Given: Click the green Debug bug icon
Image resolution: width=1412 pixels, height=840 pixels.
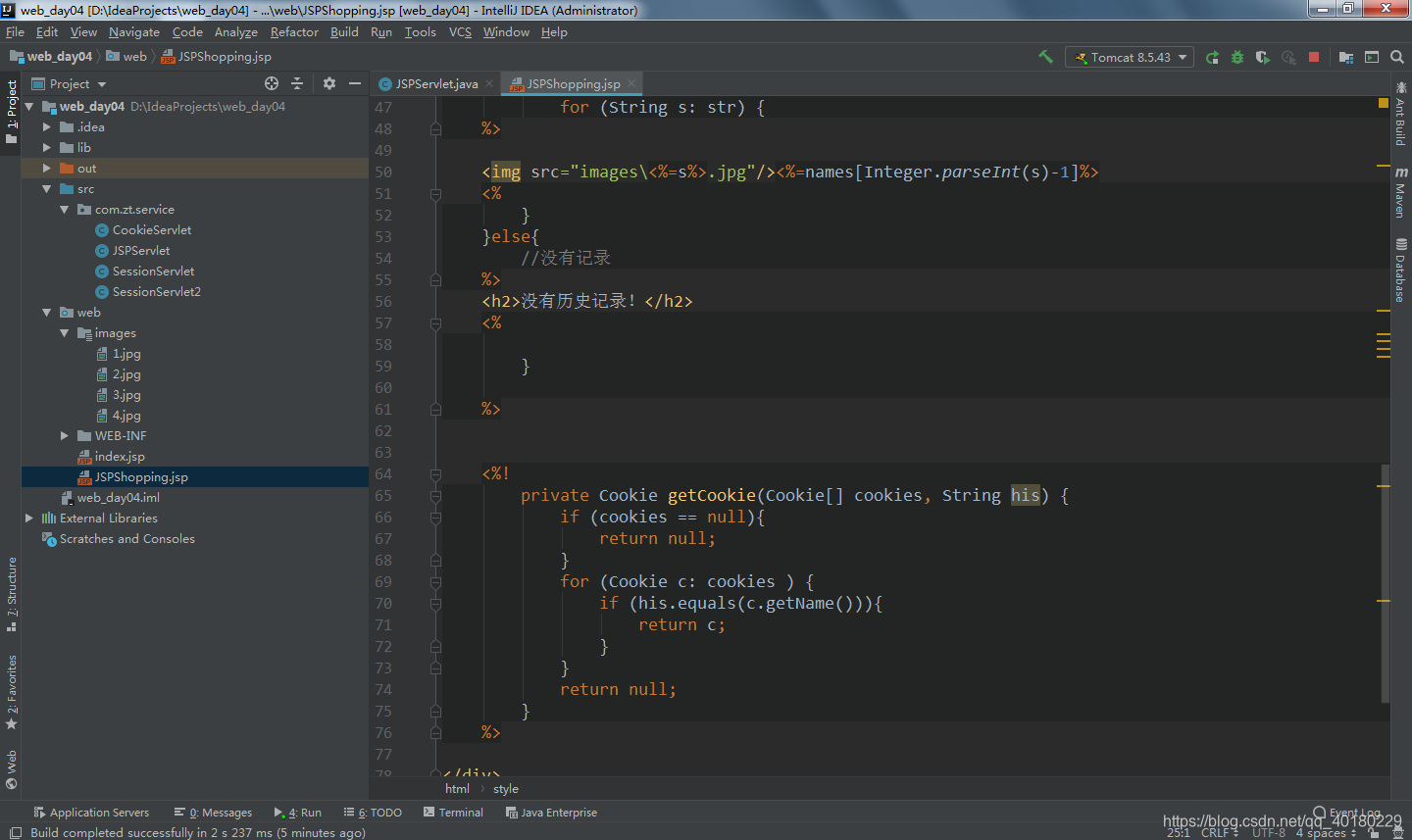Looking at the screenshot, I should point(1237,57).
